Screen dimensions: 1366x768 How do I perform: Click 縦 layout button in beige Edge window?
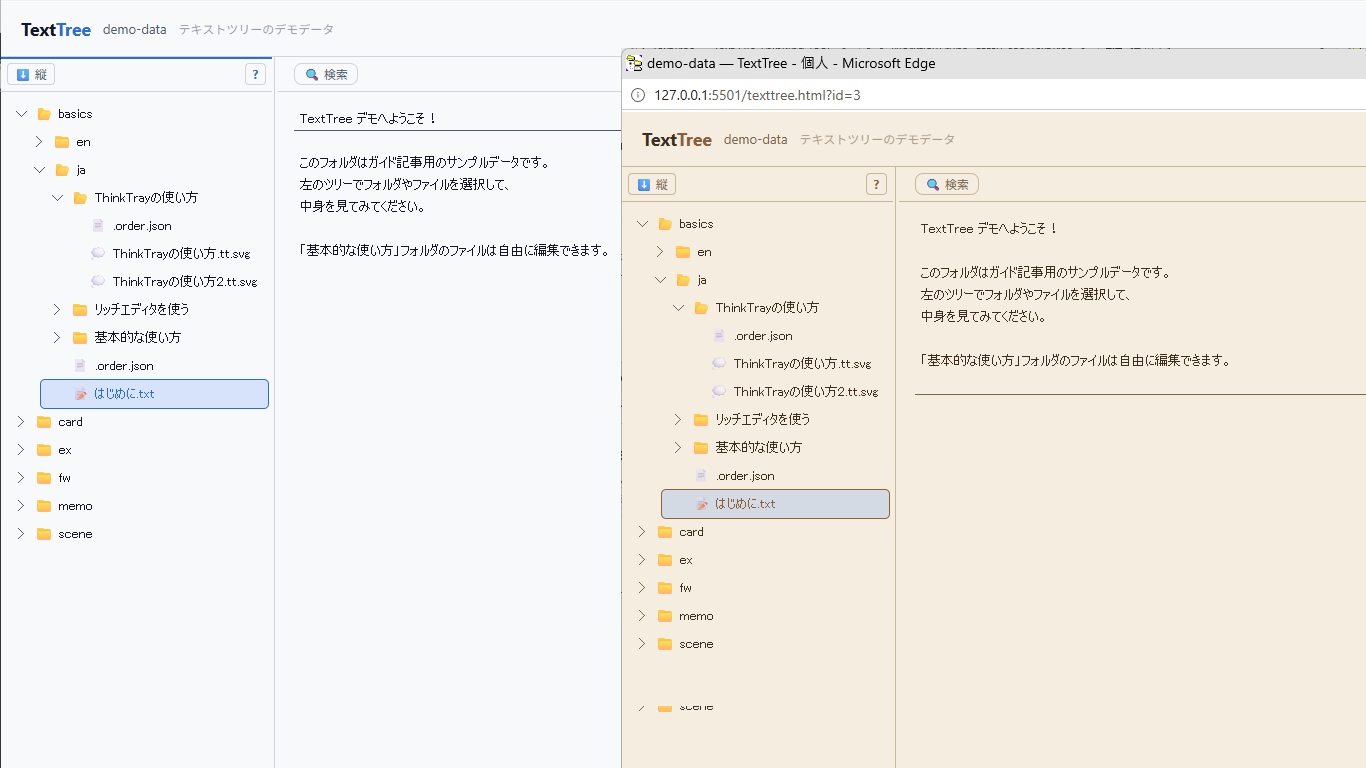pyautogui.click(x=652, y=184)
